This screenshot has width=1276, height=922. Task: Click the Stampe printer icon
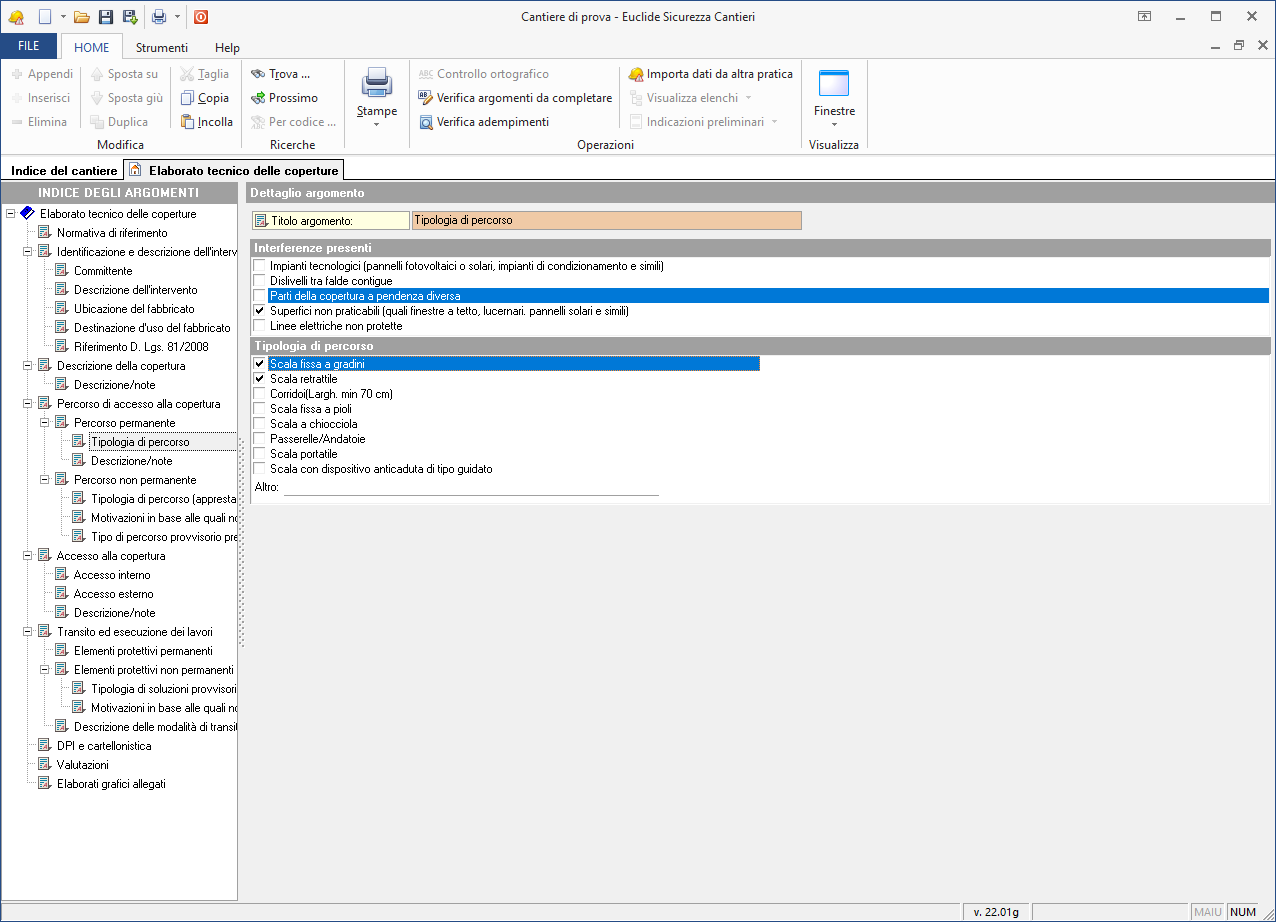click(377, 83)
